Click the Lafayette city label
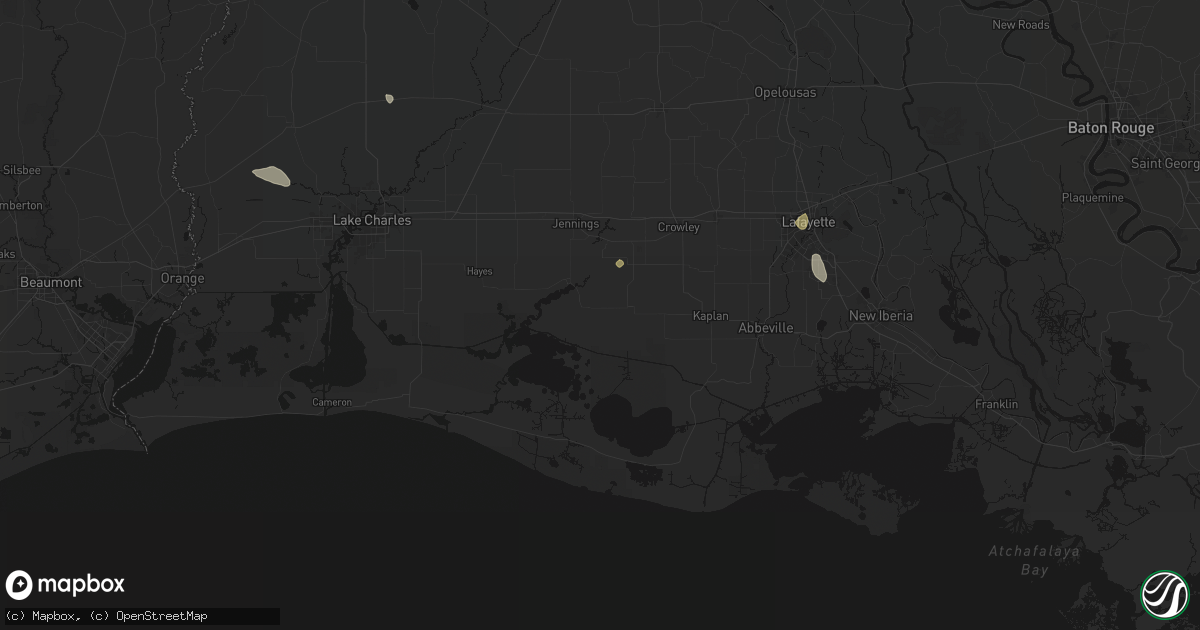The width and height of the screenshot is (1200, 630). 808,223
